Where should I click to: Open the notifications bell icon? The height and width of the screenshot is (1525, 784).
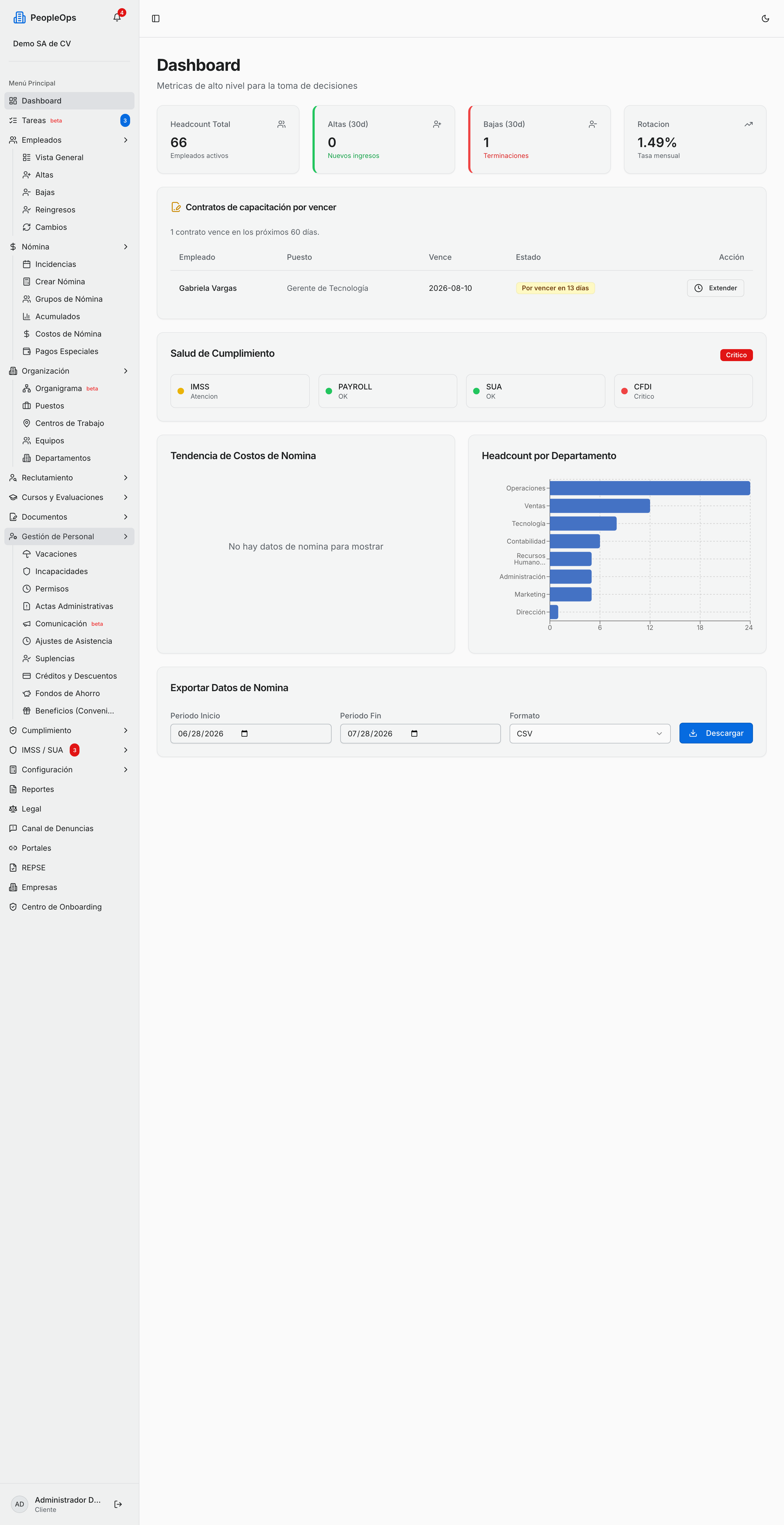pos(117,18)
